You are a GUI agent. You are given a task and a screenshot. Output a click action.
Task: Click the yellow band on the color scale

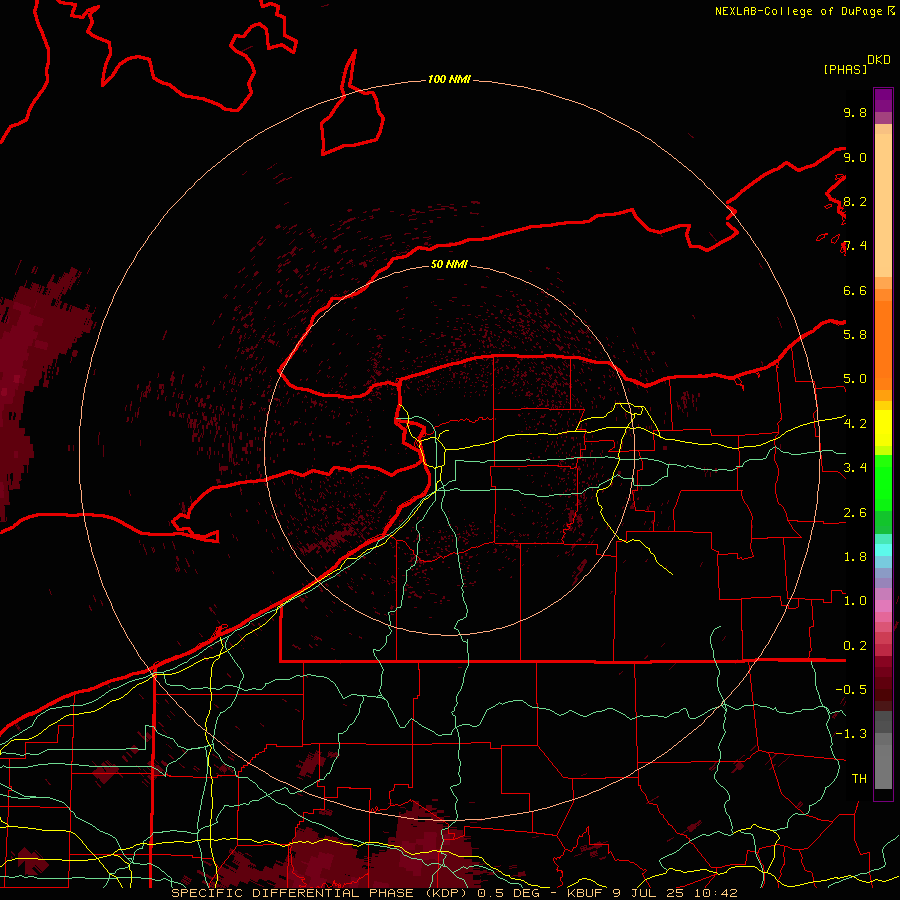pyautogui.click(x=883, y=428)
